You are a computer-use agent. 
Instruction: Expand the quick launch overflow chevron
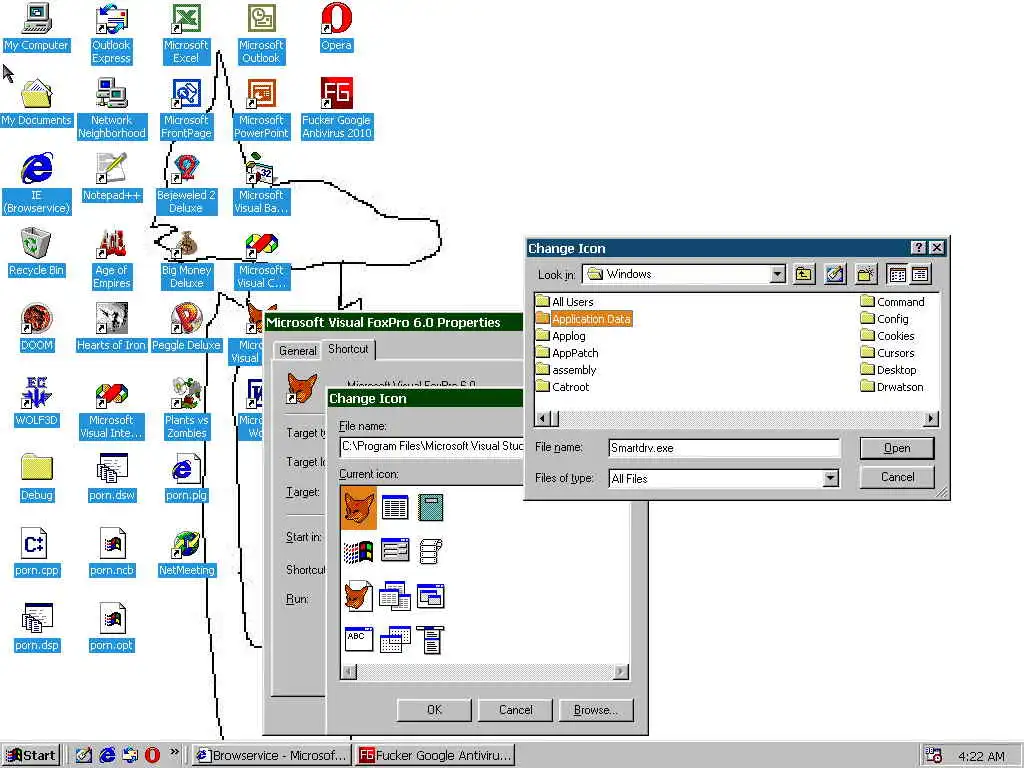click(x=174, y=752)
